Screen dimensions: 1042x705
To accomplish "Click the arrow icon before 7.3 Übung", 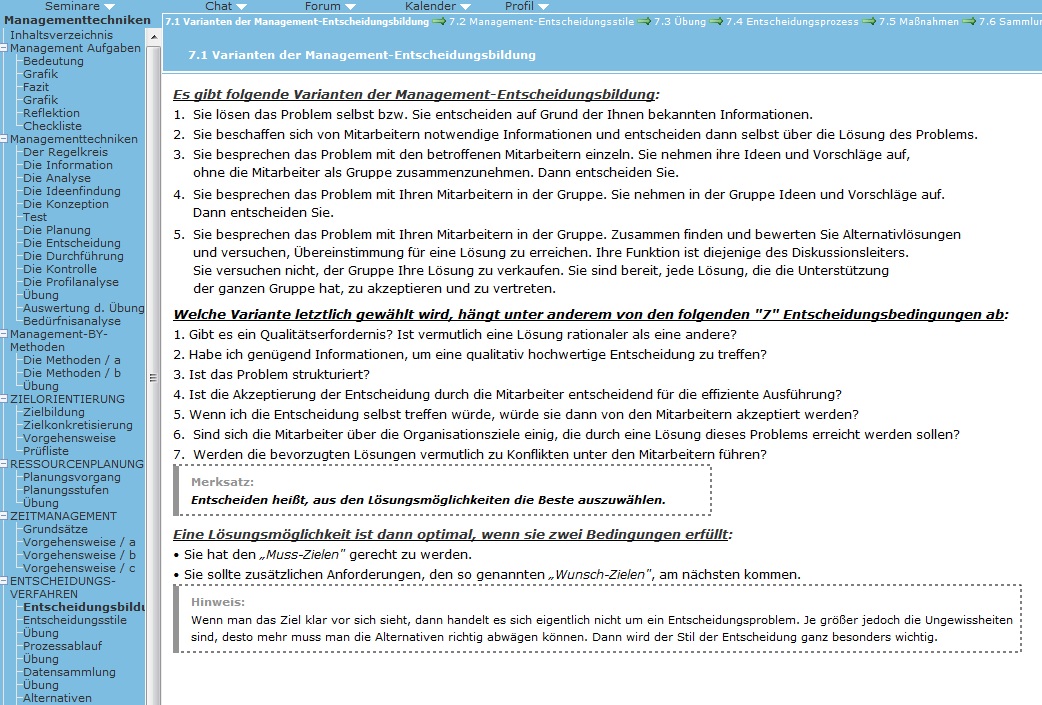I will [x=643, y=21].
